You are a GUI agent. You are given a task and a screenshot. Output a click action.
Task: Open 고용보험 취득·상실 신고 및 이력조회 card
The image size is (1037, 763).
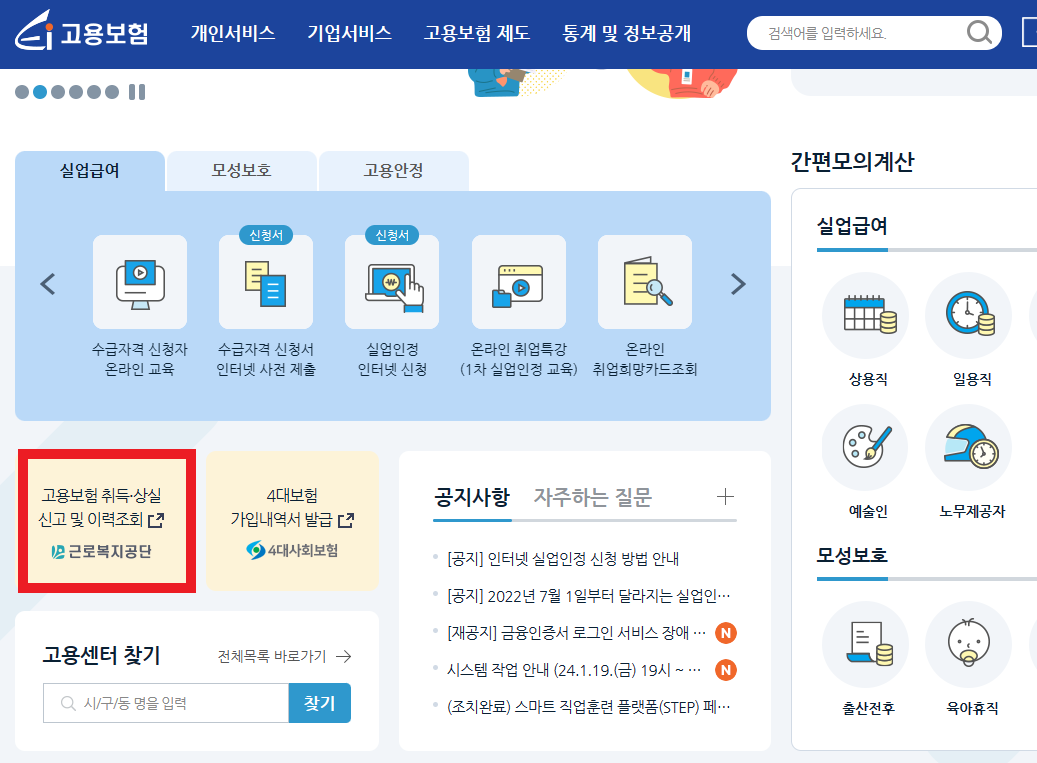106,521
